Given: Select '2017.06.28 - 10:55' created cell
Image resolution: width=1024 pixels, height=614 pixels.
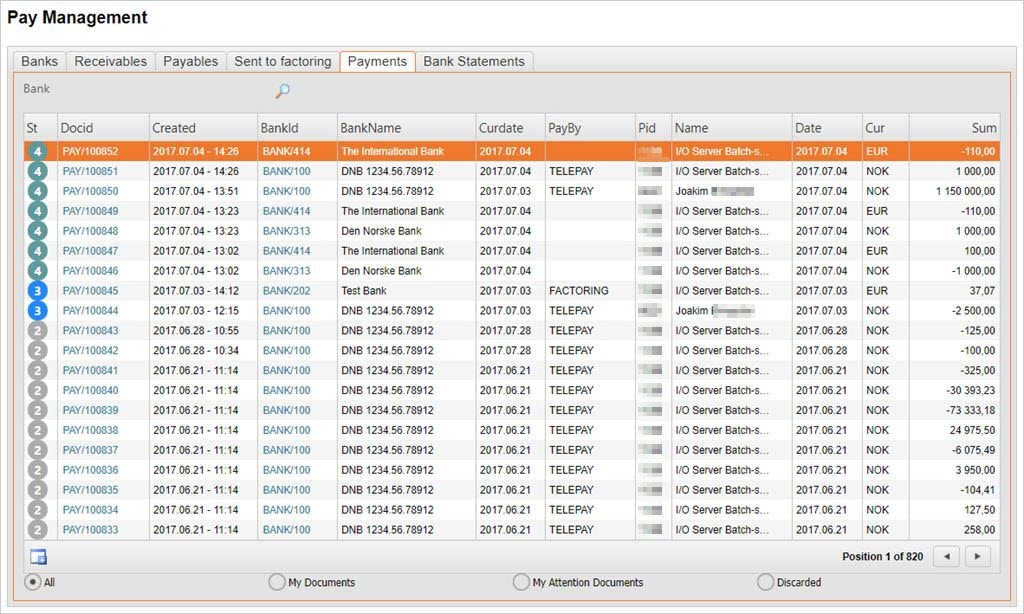Looking at the screenshot, I should [203, 331].
